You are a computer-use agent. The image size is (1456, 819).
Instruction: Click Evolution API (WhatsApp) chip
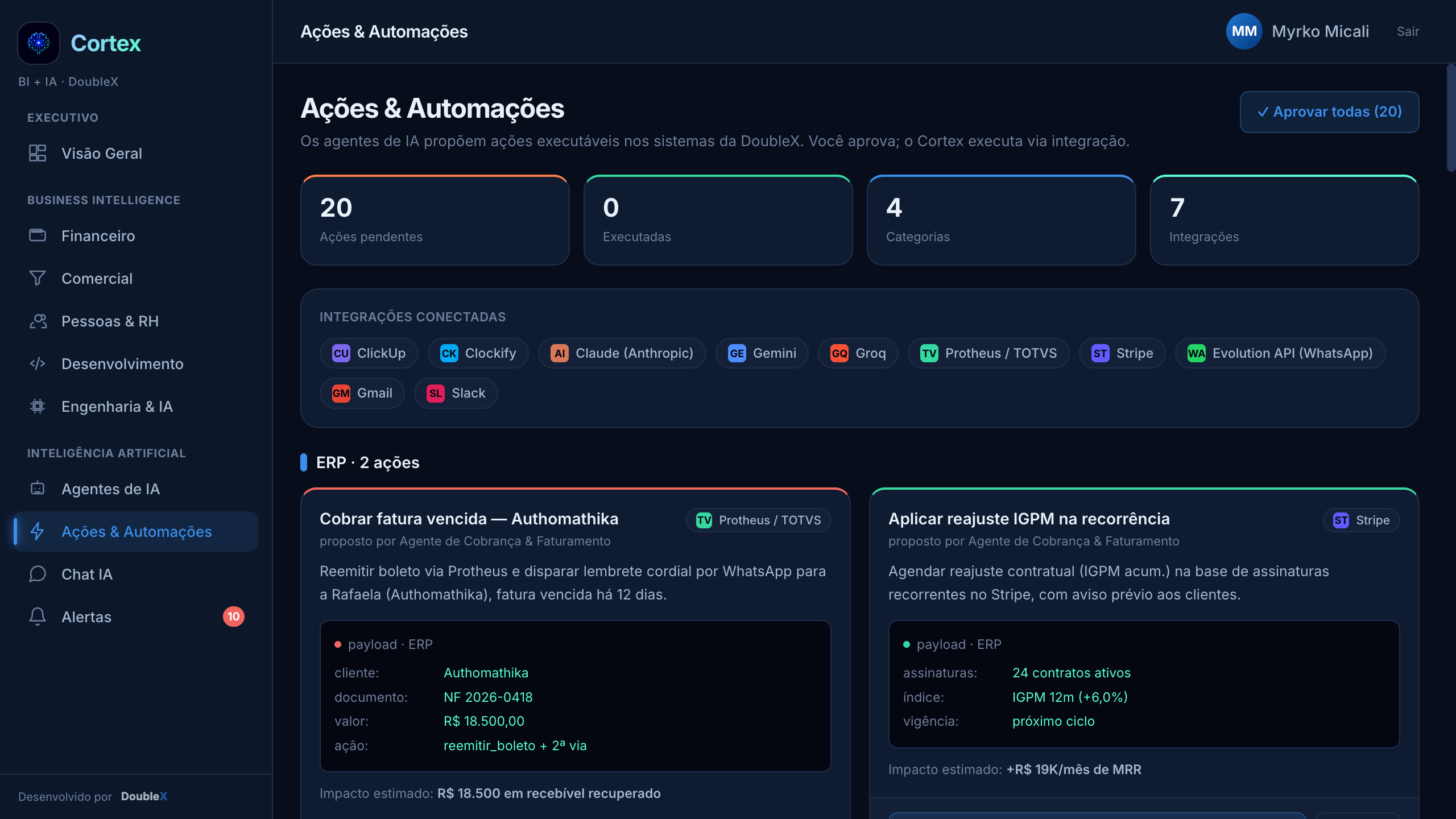(x=1280, y=353)
